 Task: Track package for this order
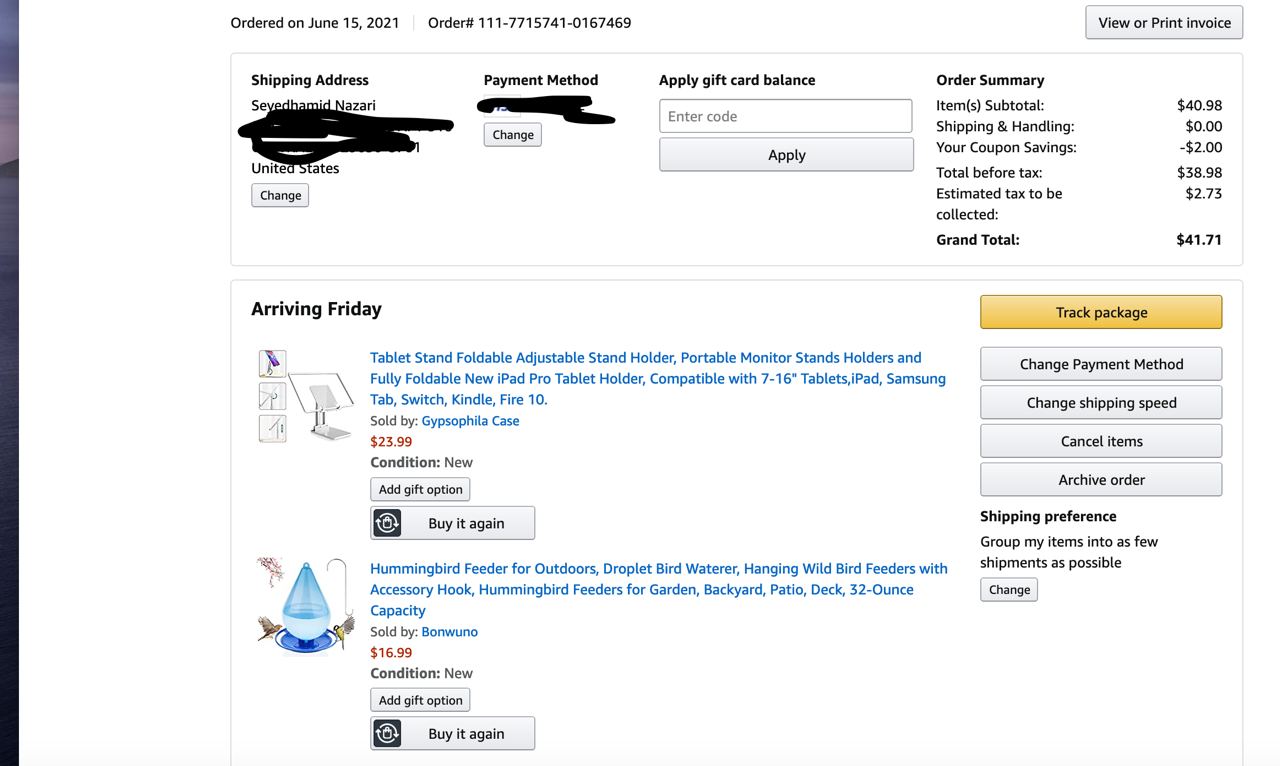coord(1101,312)
